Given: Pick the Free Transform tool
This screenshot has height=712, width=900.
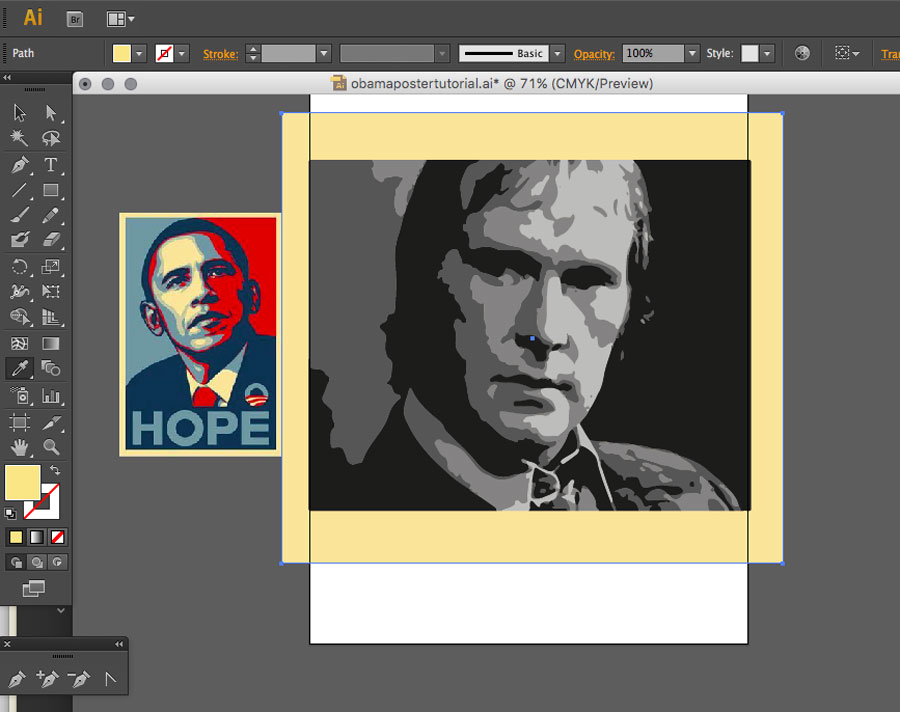Looking at the screenshot, I should [x=51, y=292].
